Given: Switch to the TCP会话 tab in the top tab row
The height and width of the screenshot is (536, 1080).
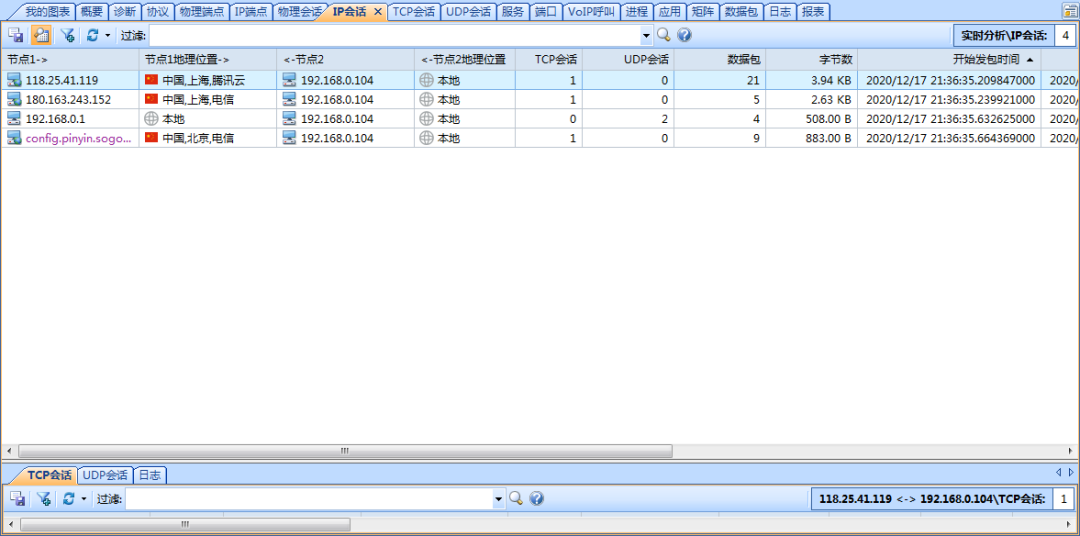Looking at the screenshot, I should click(x=413, y=12).
